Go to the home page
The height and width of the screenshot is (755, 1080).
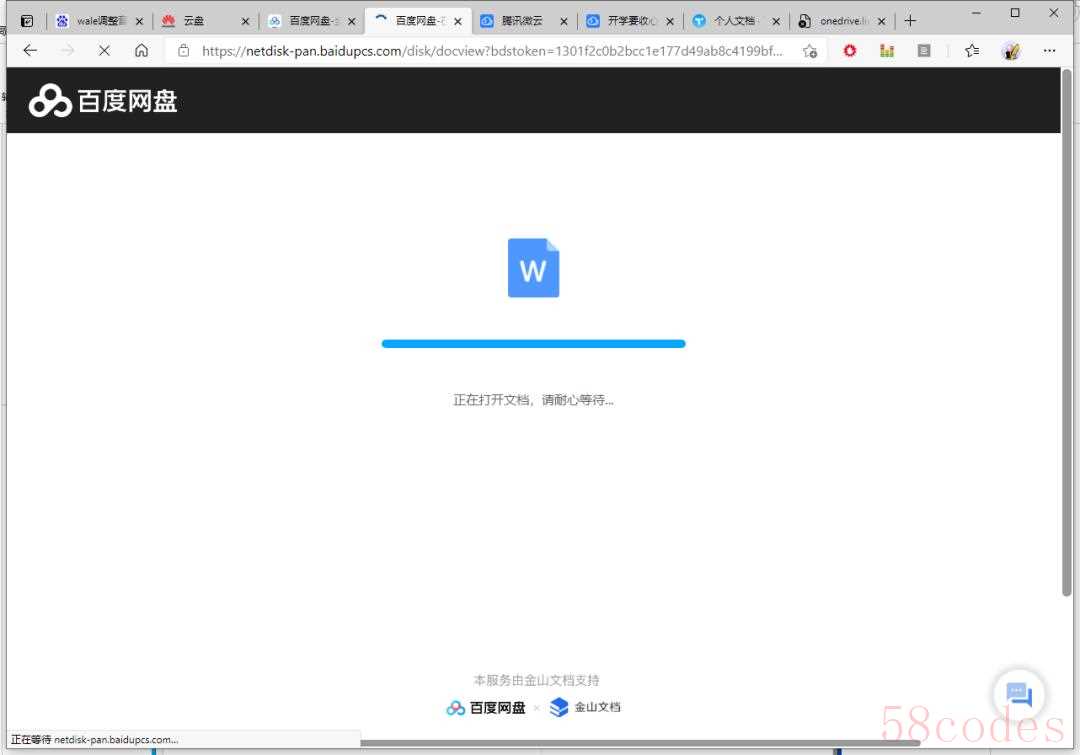(141, 50)
